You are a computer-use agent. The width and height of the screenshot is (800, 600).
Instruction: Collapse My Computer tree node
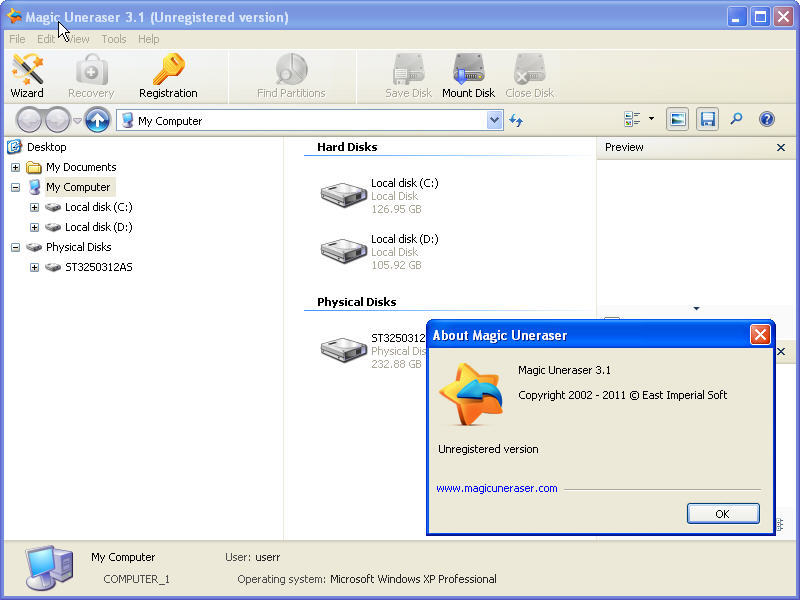pos(15,187)
